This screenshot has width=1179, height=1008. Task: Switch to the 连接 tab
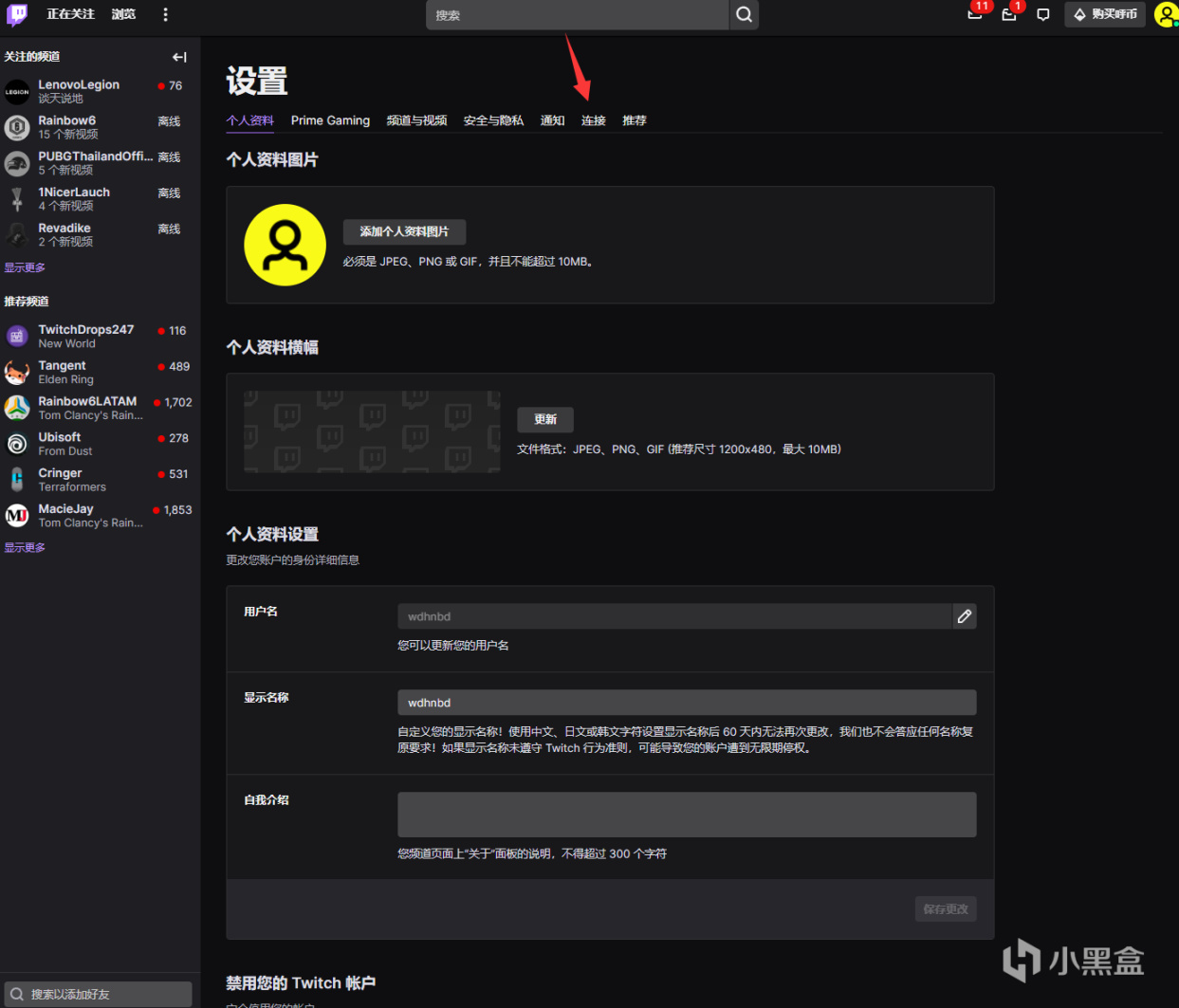point(594,120)
